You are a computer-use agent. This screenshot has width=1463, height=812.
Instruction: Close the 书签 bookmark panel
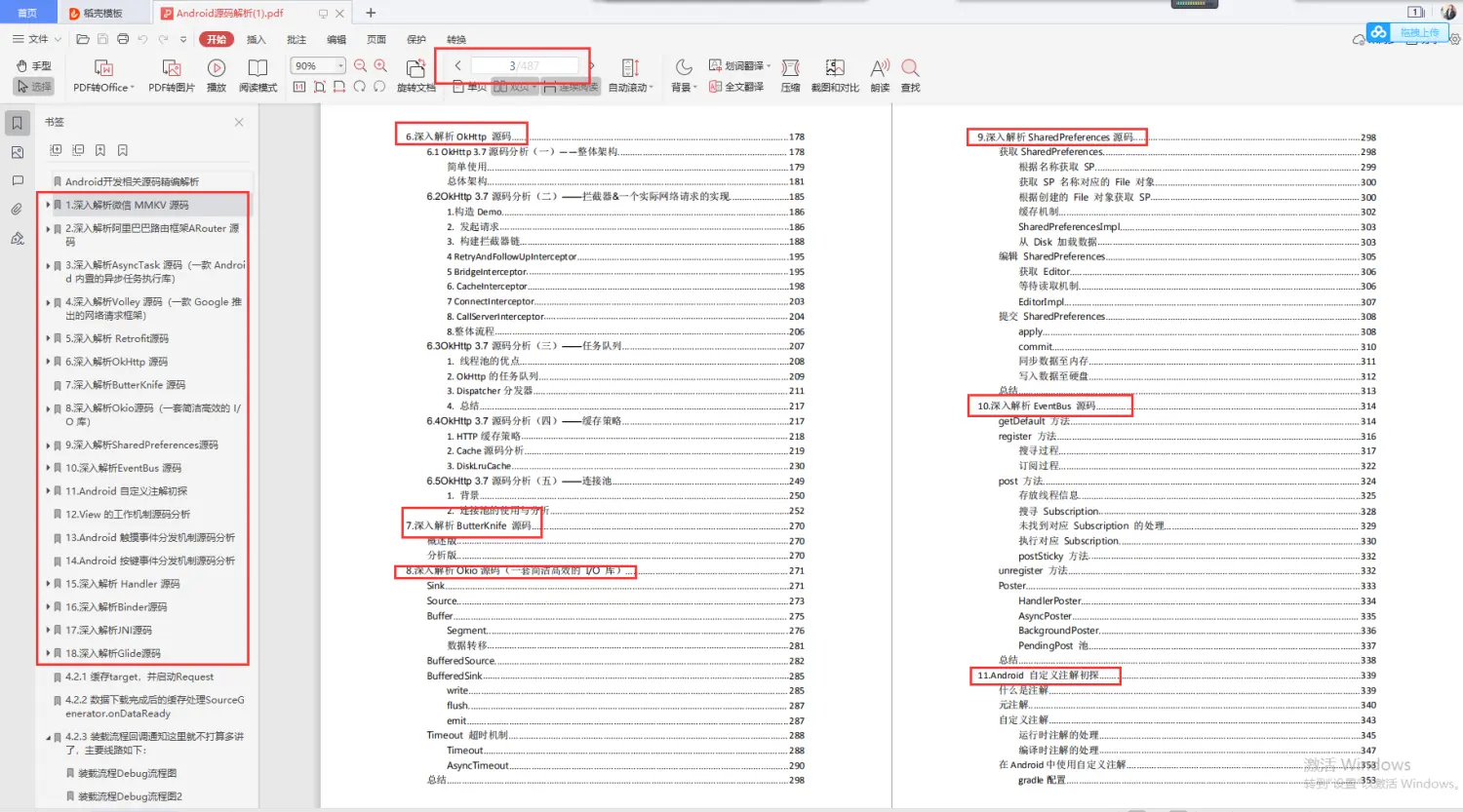[239, 122]
